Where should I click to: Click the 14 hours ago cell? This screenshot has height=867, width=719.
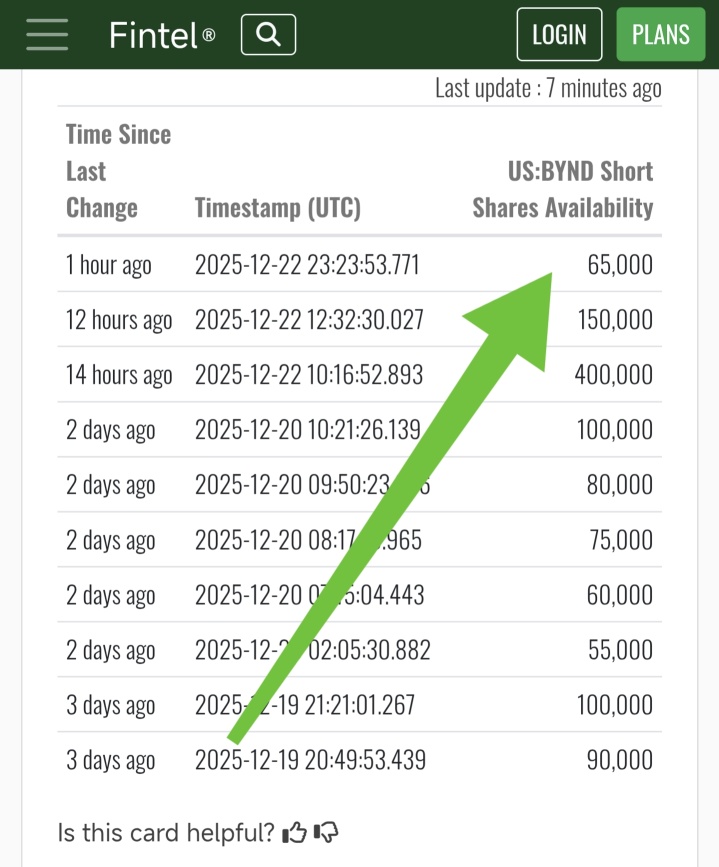click(119, 375)
